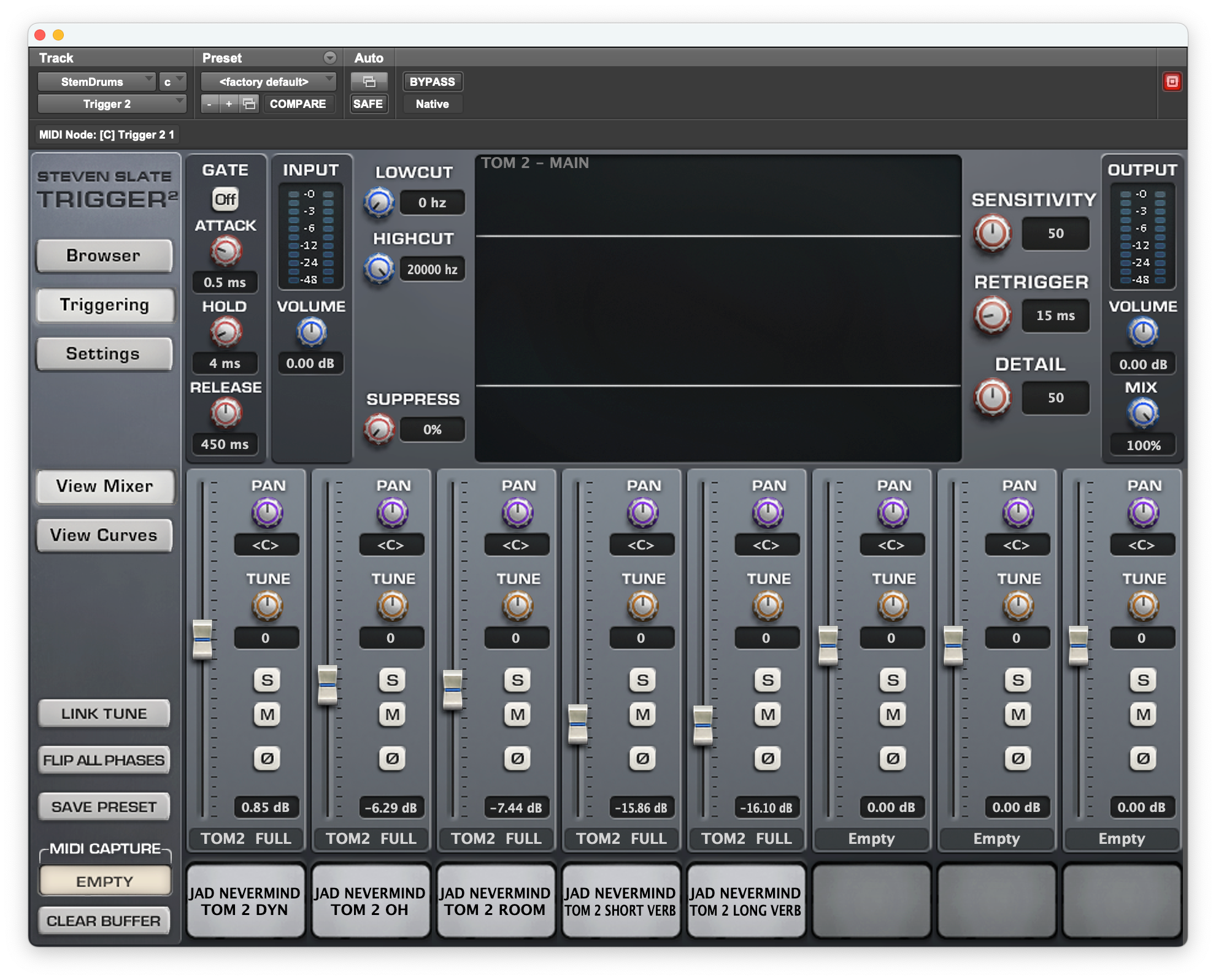1216x980 pixels.
Task: Click the SAFE automation button
Action: click(x=368, y=104)
